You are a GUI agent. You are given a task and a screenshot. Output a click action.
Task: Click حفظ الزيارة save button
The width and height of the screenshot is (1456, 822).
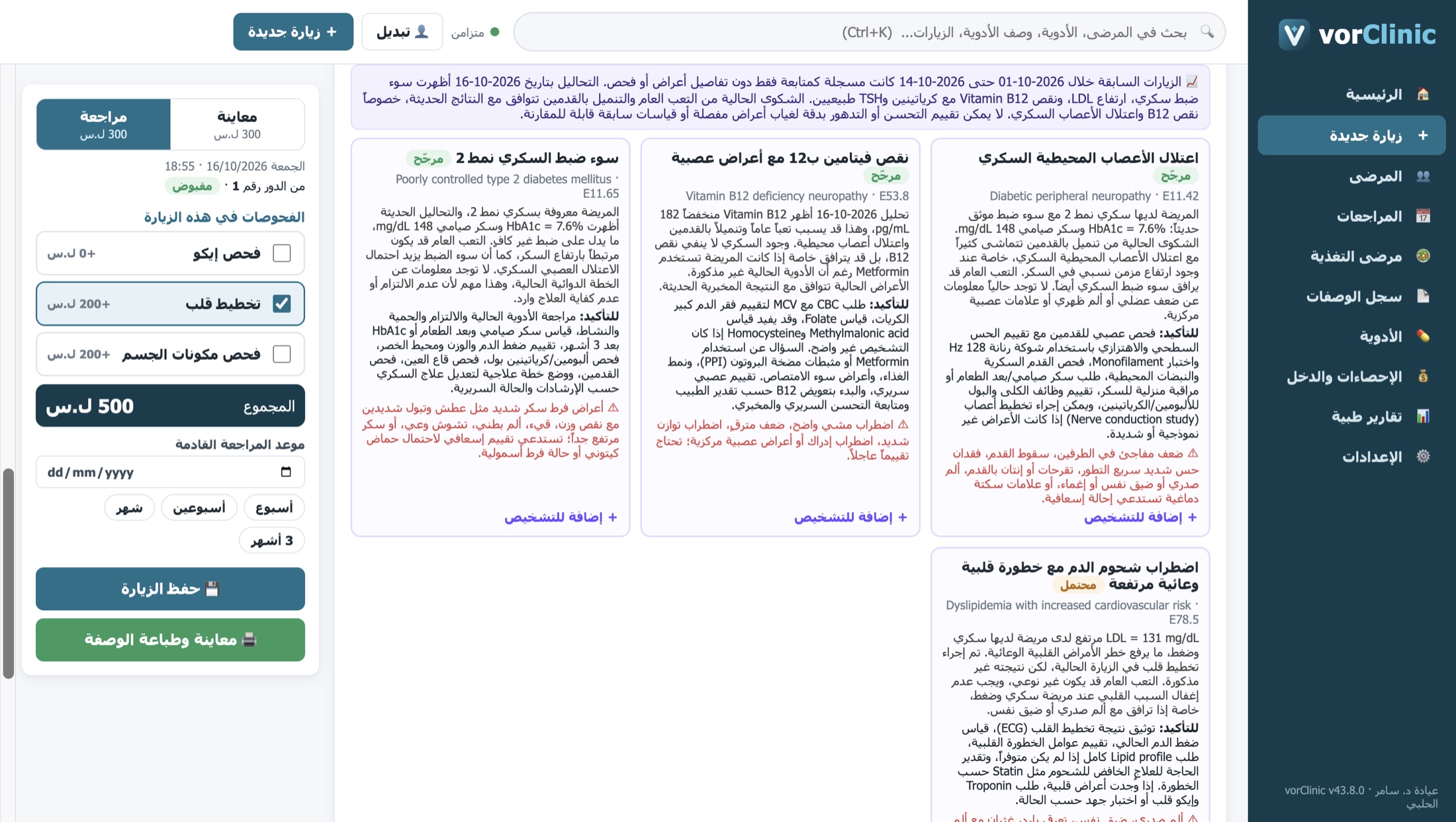(x=170, y=589)
